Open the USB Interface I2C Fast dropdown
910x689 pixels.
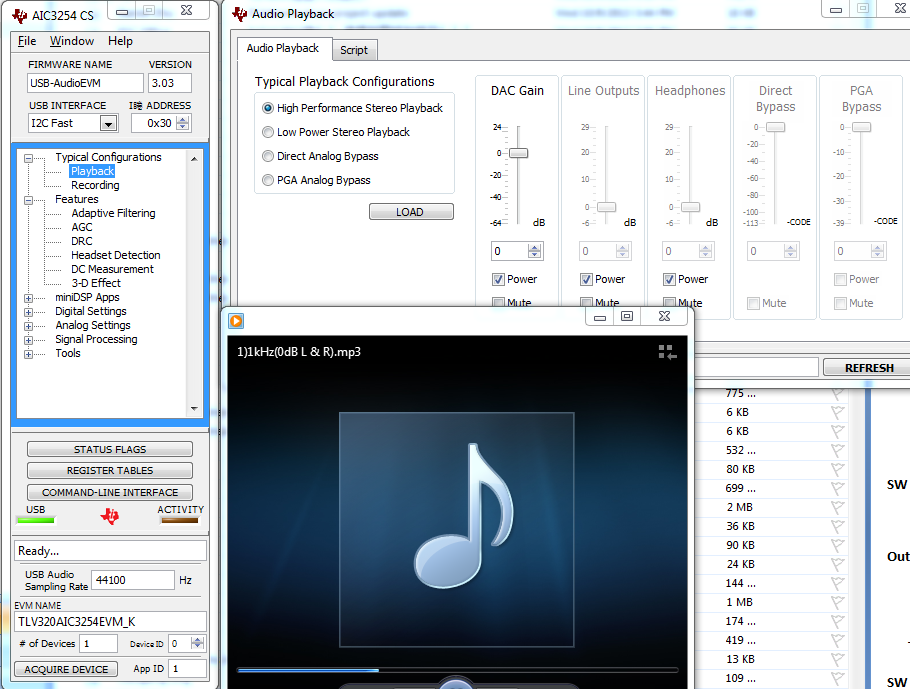pyautogui.click(x=109, y=124)
